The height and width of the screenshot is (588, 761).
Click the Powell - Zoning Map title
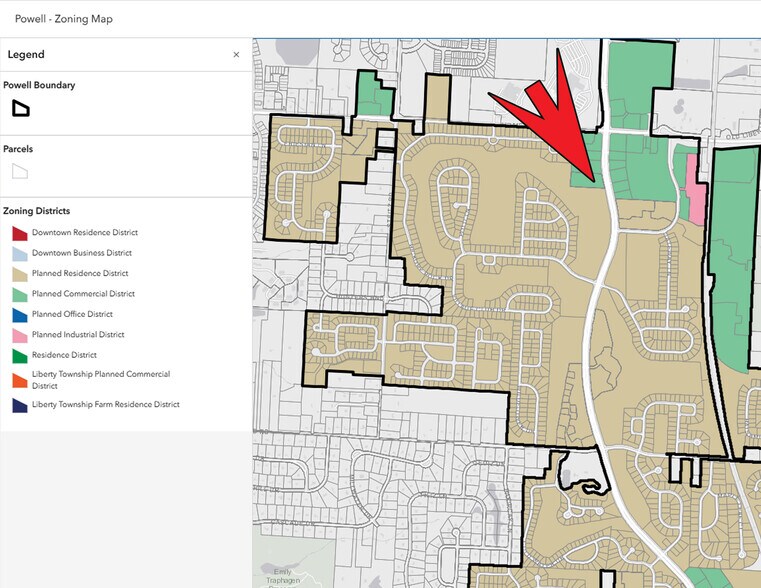[x=64, y=18]
